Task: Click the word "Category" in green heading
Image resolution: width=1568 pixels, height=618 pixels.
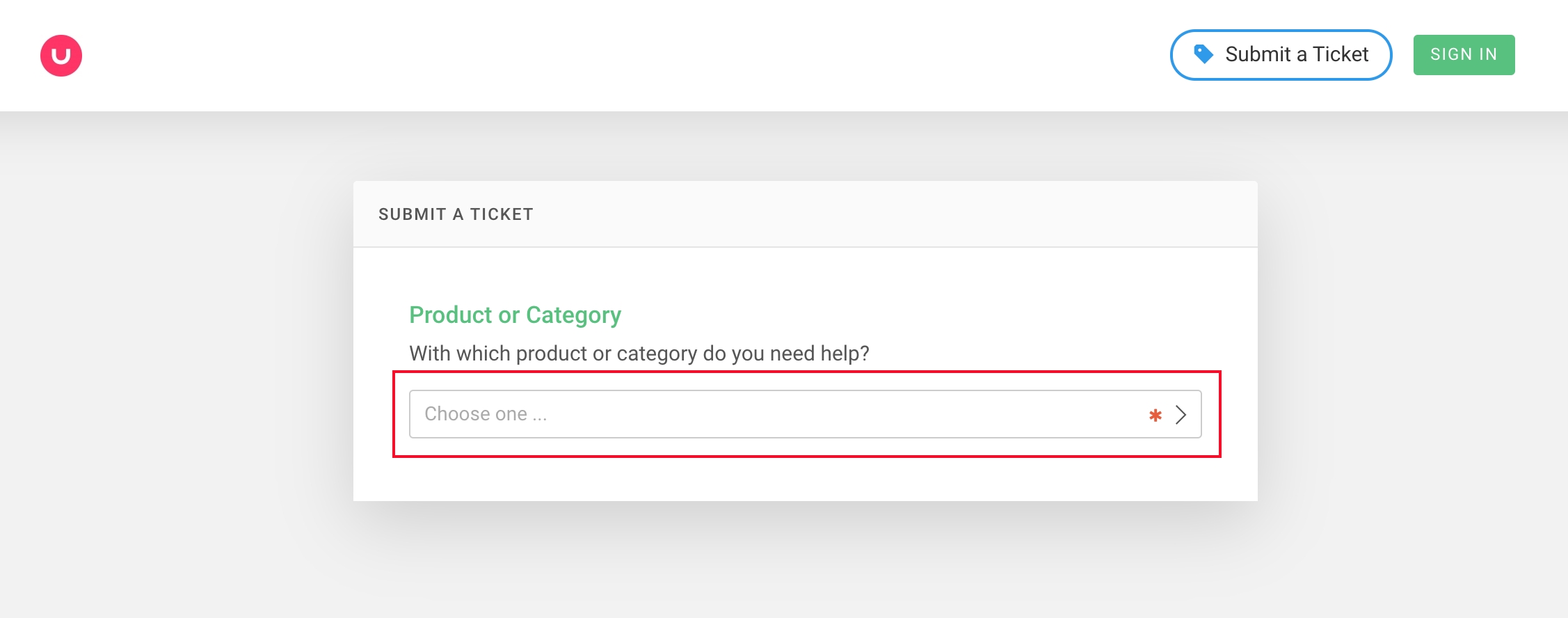Action: tap(573, 315)
